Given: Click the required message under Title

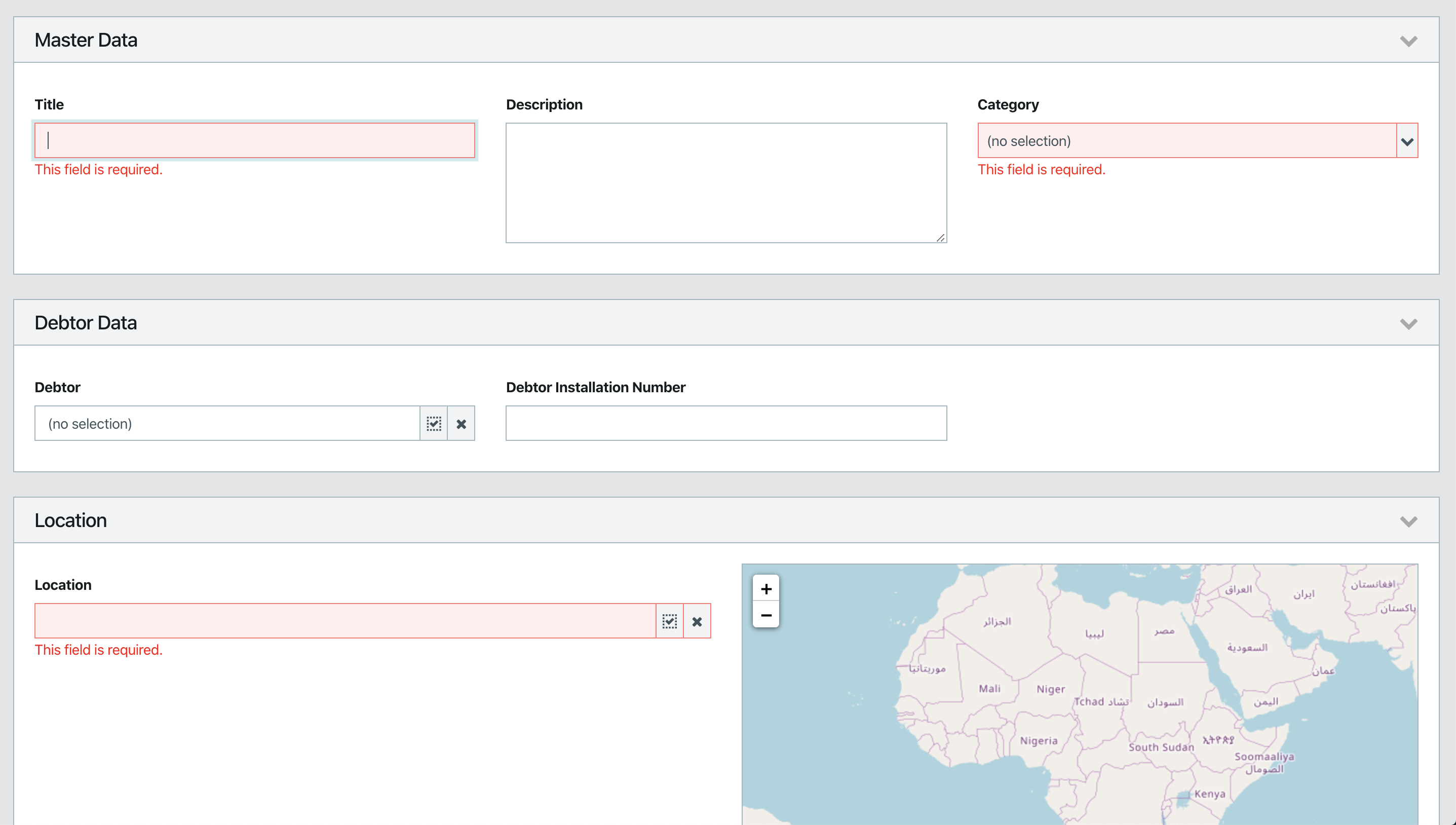Looking at the screenshot, I should coord(99,169).
